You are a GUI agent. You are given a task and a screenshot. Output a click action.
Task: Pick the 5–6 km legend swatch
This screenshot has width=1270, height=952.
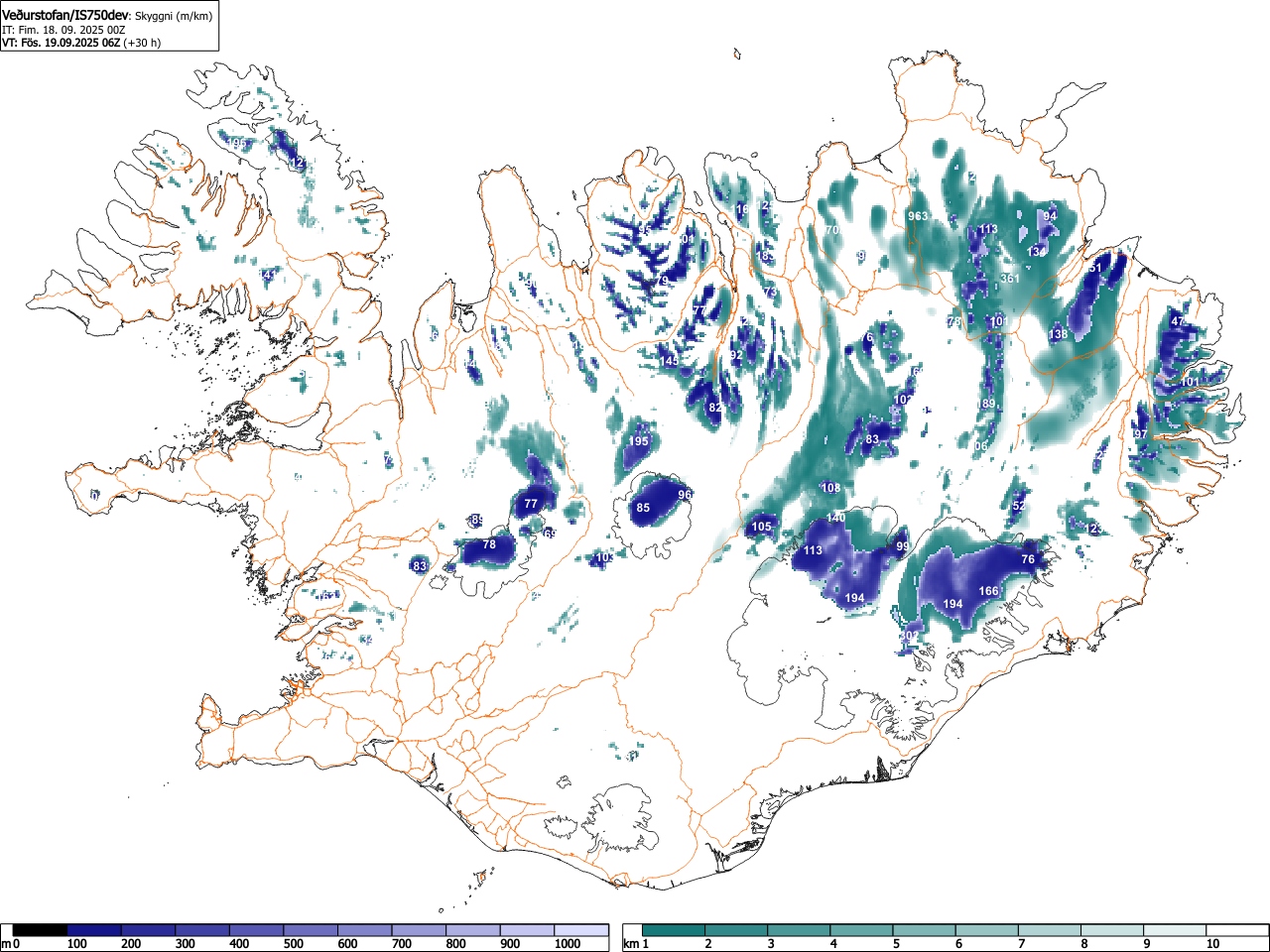pos(926,930)
